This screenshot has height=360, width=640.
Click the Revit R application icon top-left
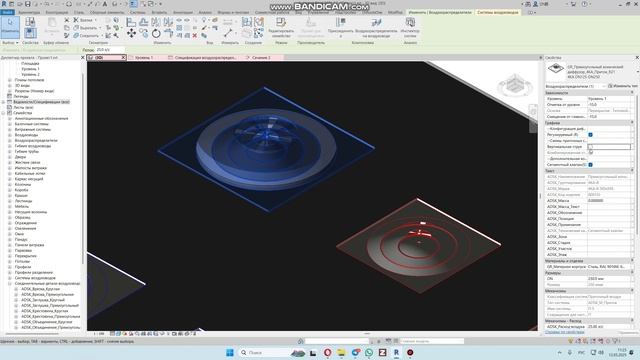(x=4, y=4)
